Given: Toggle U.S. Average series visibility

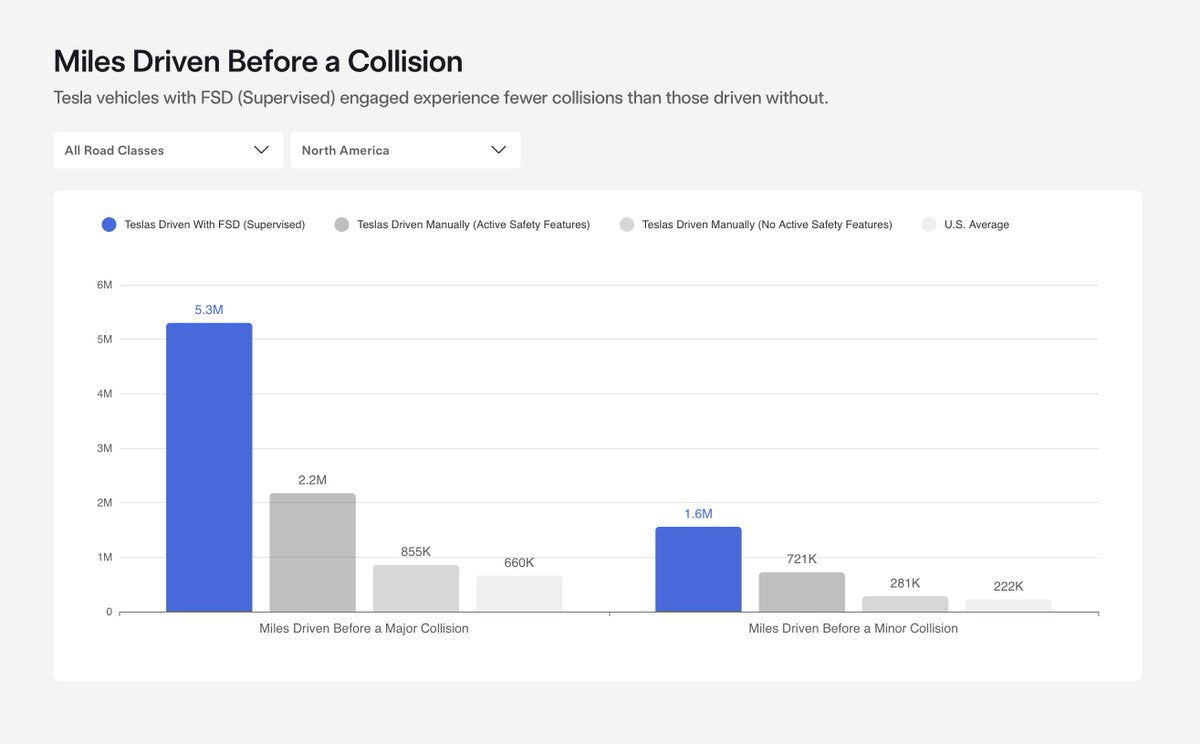Looking at the screenshot, I should point(927,224).
